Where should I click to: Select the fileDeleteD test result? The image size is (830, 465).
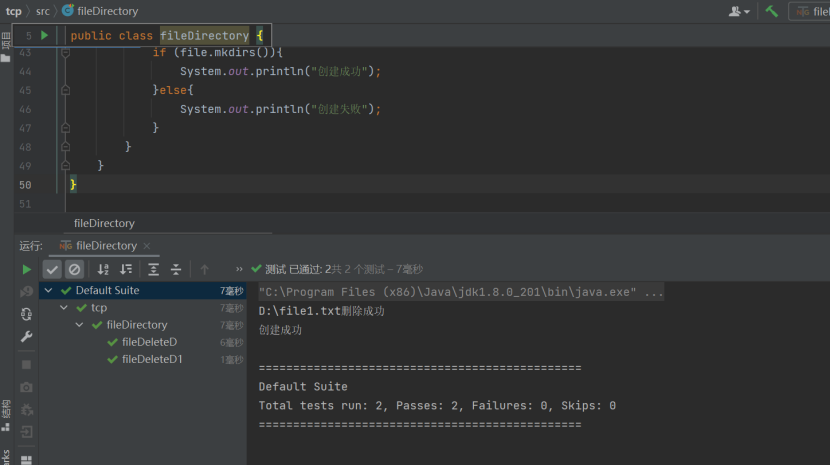point(149,342)
